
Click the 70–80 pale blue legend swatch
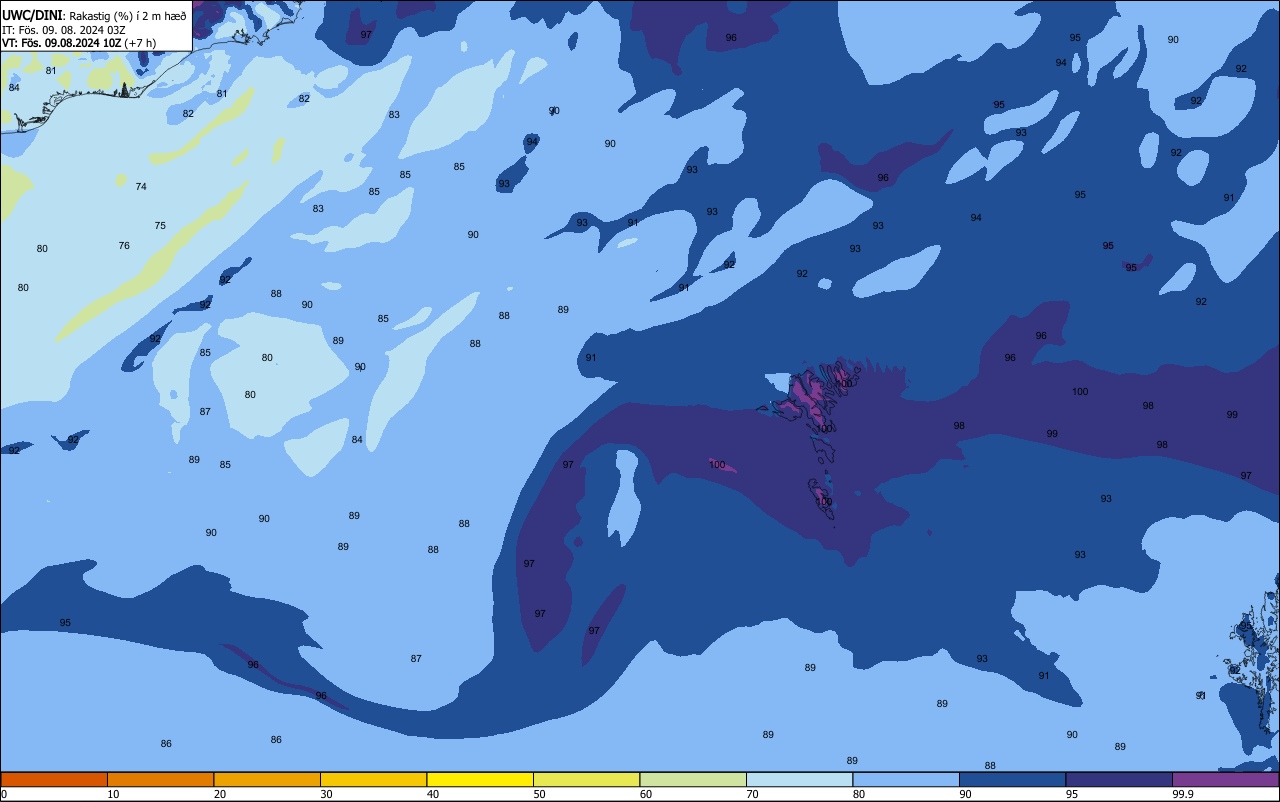click(x=799, y=779)
